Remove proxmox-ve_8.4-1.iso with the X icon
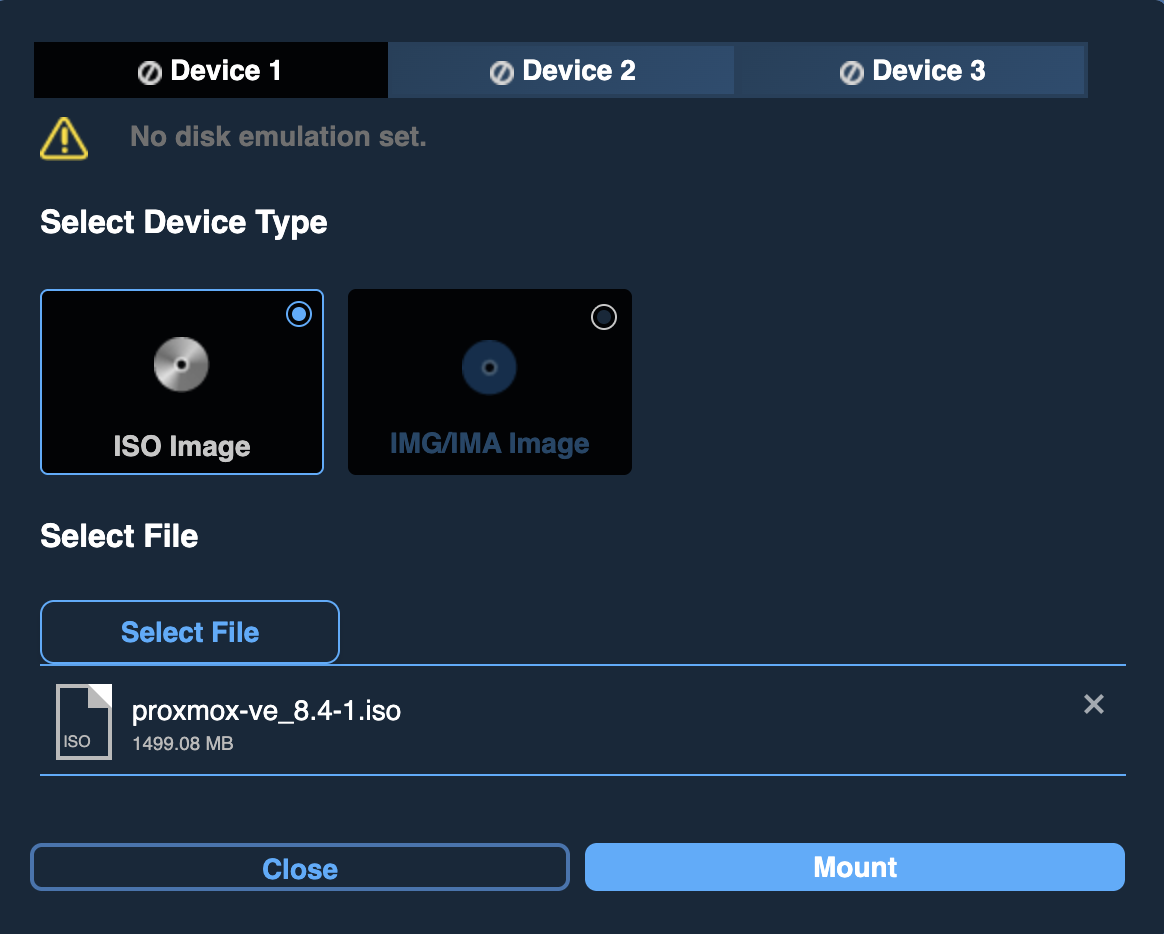Screen dimensions: 1164x934 pos(1094,705)
